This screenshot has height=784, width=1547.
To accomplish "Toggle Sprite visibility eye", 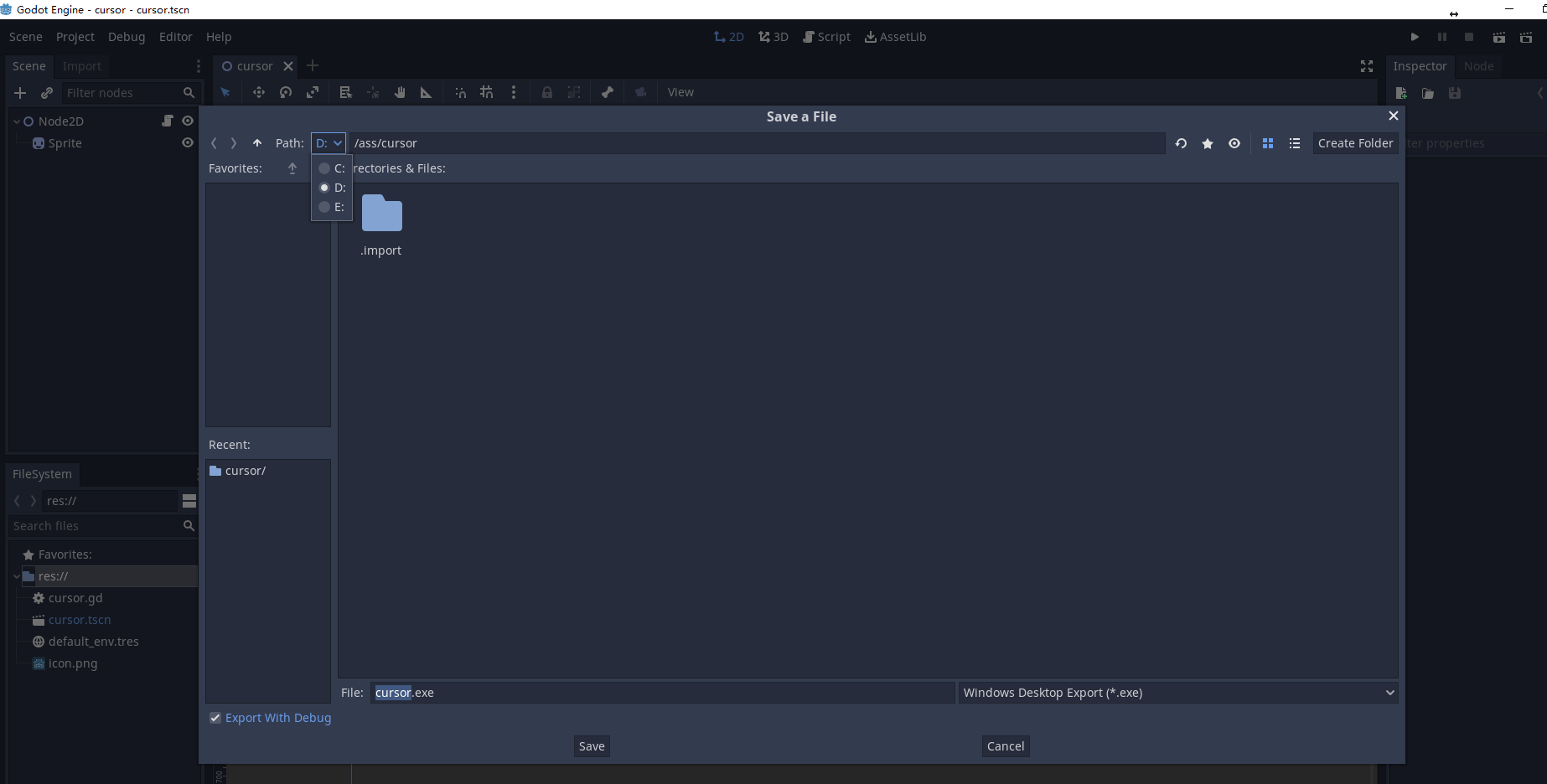I will pyautogui.click(x=188, y=142).
